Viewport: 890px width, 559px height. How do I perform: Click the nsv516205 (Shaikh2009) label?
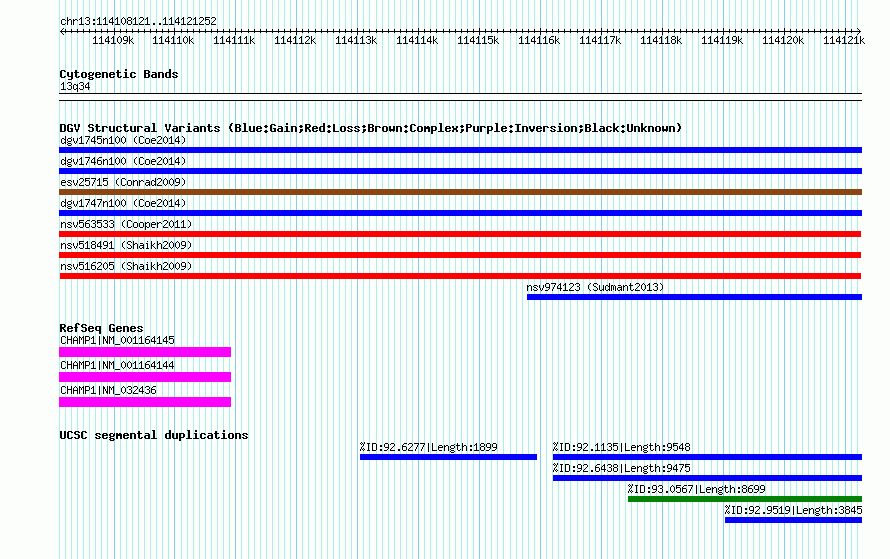tap(126, 266)
